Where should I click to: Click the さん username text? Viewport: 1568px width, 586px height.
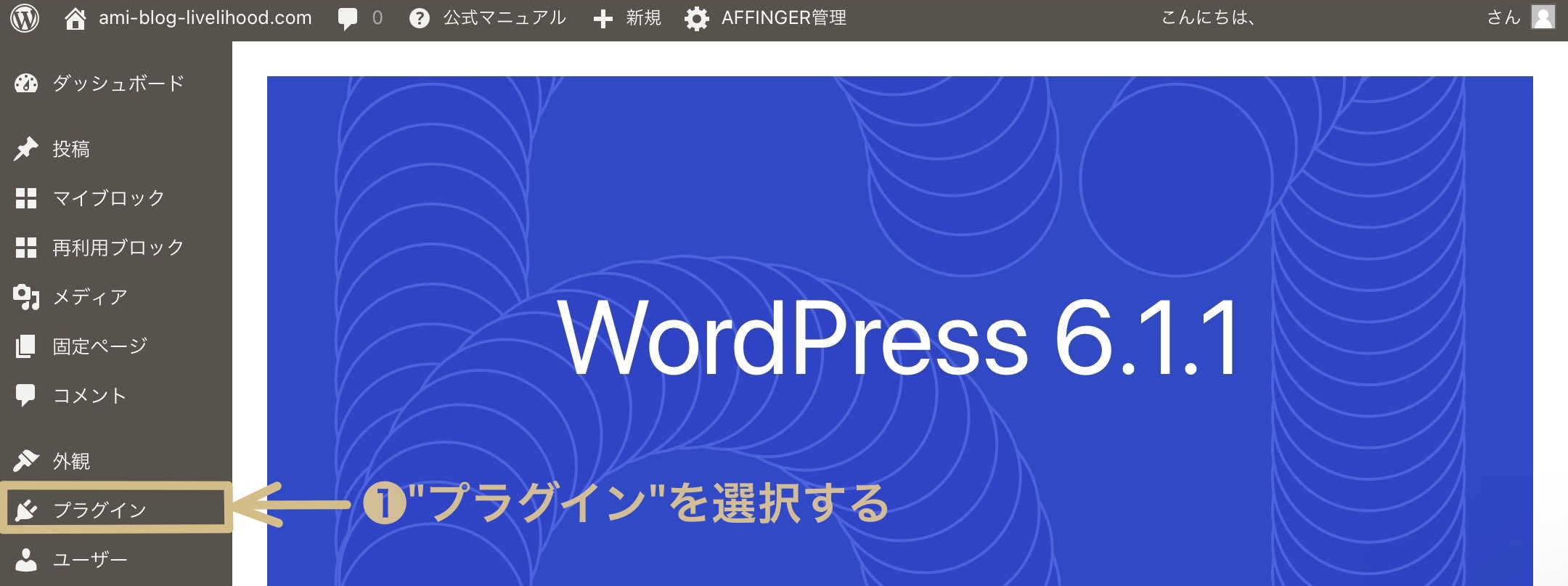[x=1503, y=18]
